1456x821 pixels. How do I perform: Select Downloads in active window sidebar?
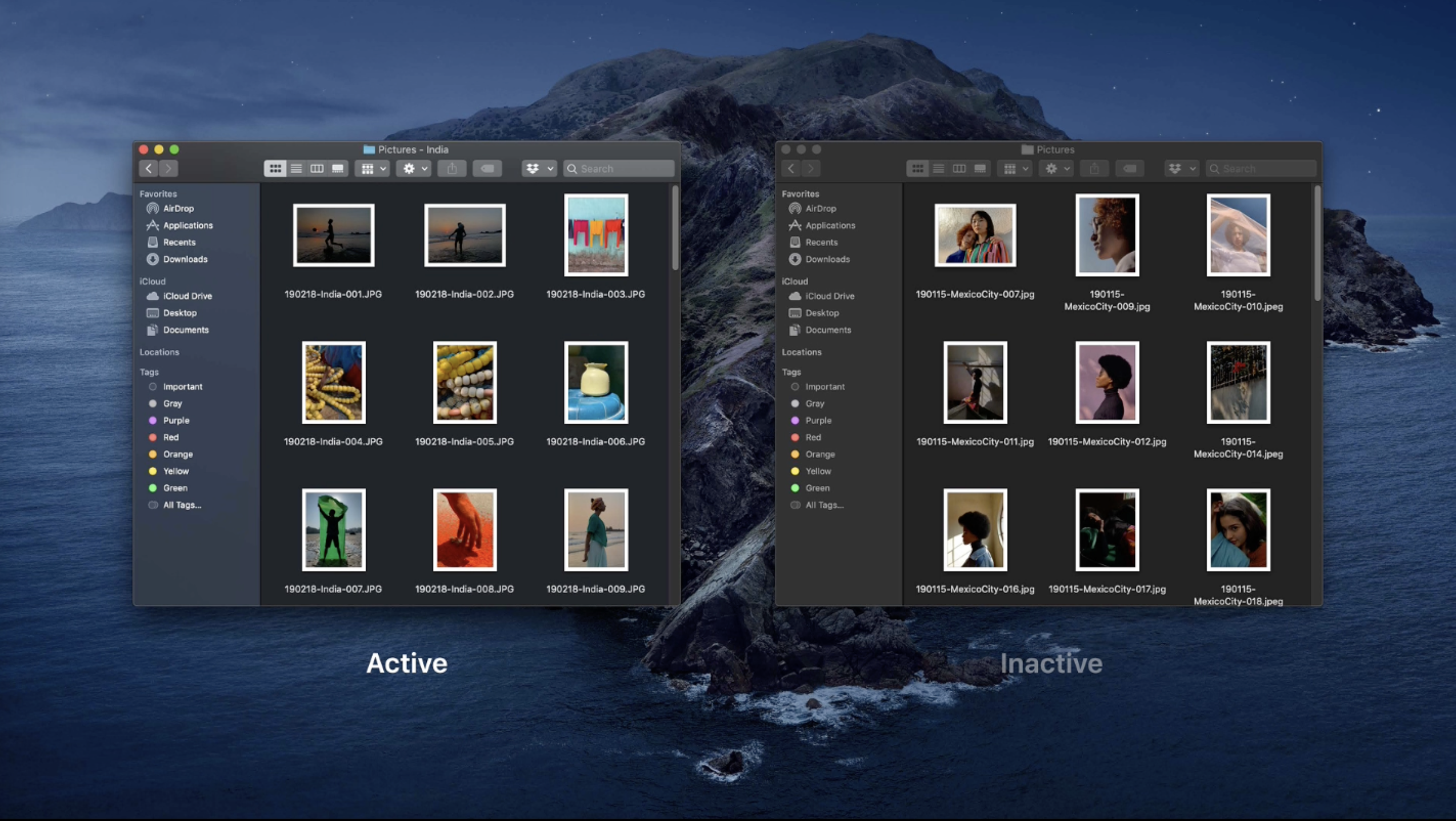pyautogui.click(x=185, y=260)
